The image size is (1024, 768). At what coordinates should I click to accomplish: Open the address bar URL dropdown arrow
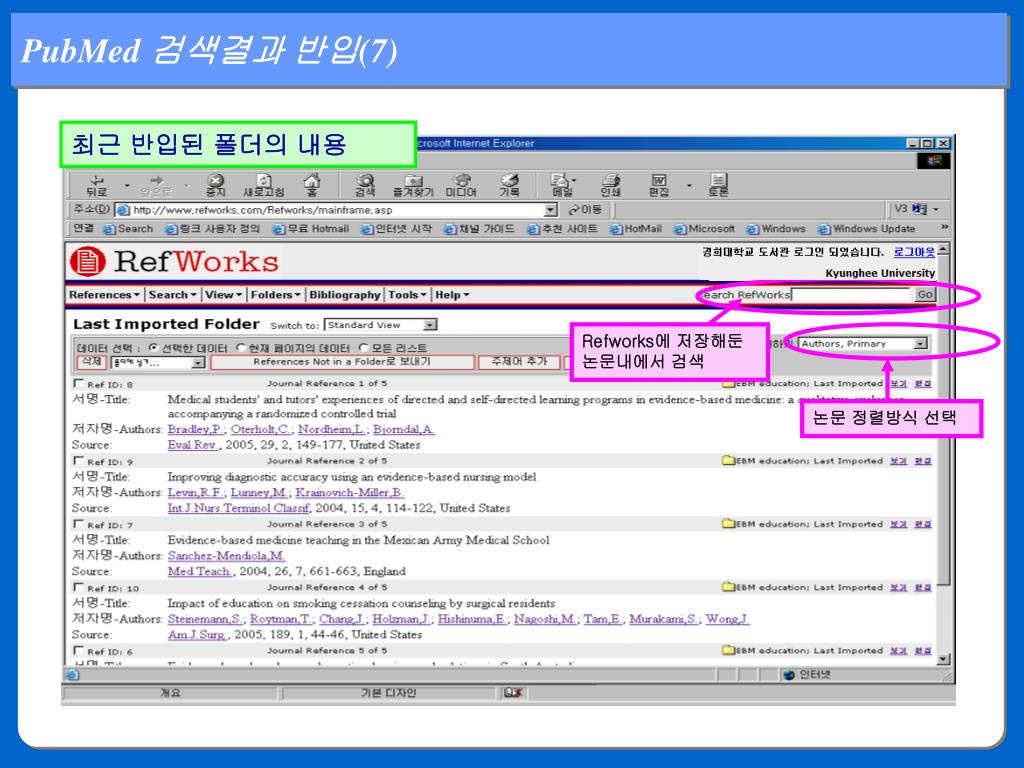coord(551,210)
